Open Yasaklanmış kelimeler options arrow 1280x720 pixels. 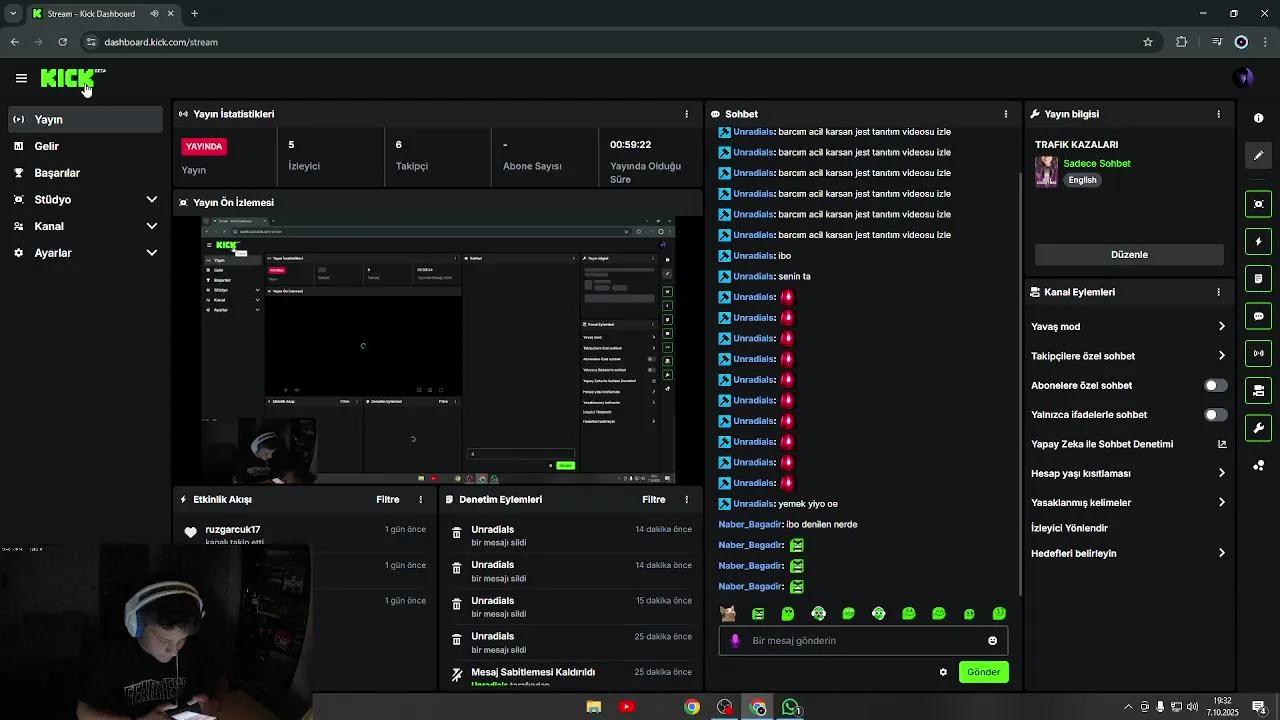tap(1221, 503)
